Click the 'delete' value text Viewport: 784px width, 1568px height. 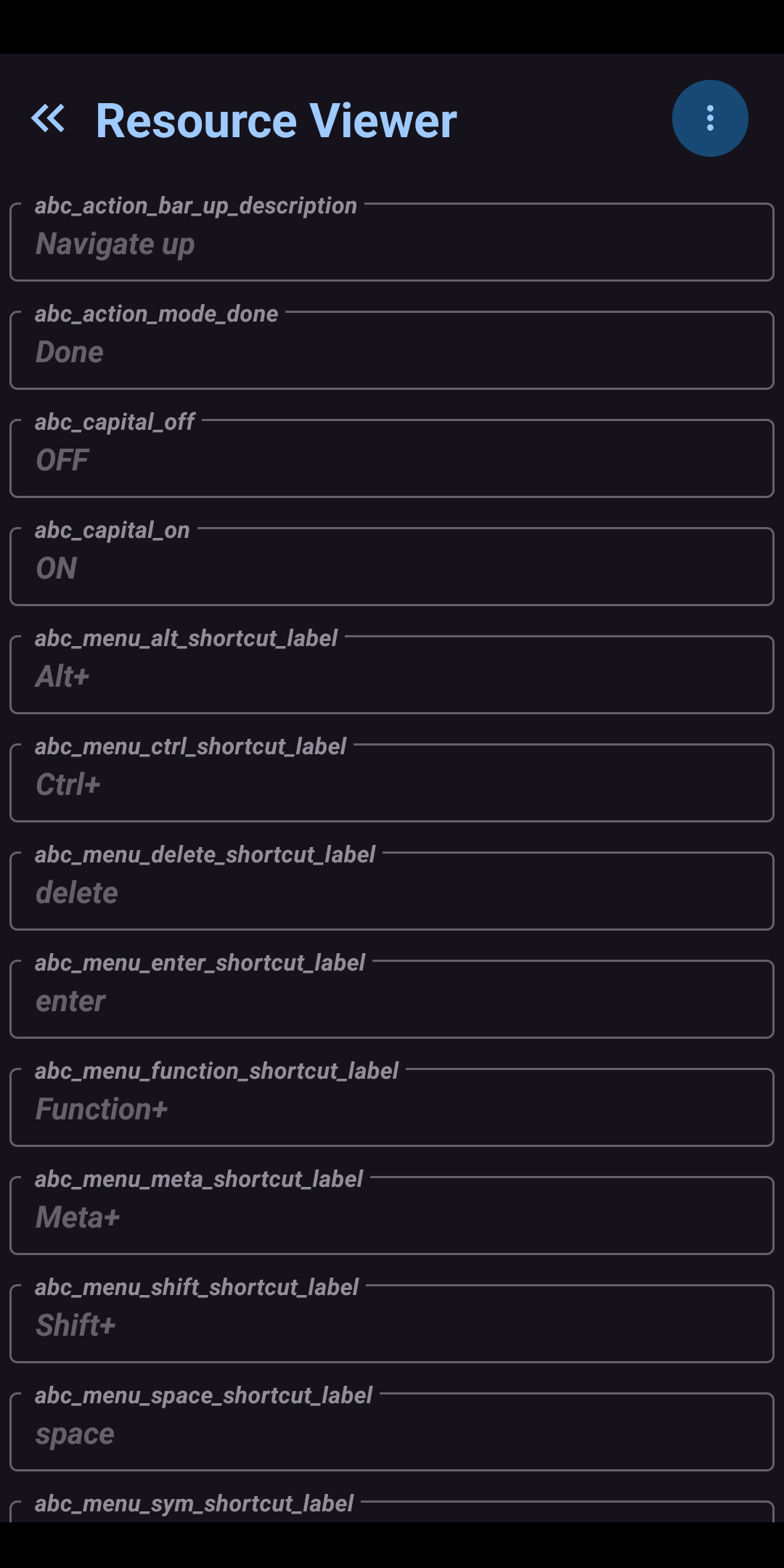(x=77, y=894)
